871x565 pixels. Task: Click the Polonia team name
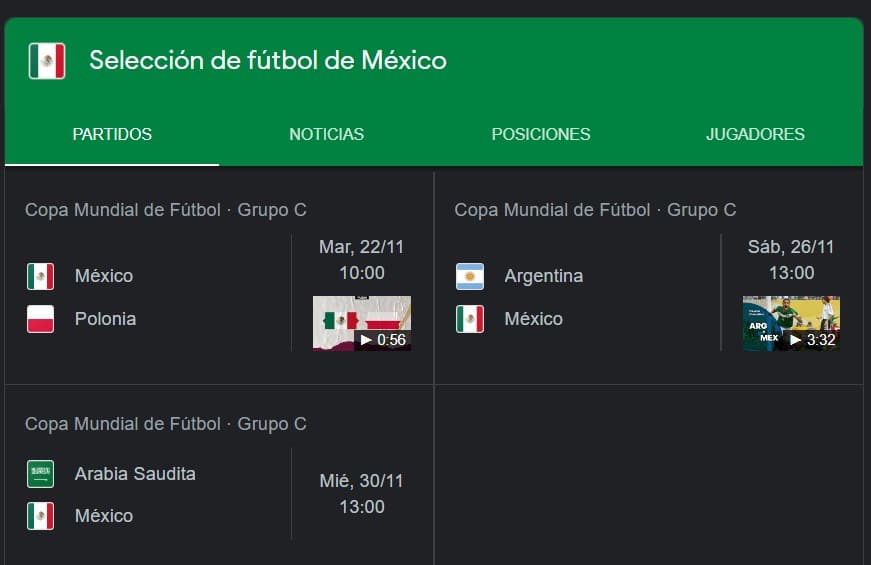[x=105, y=319]
